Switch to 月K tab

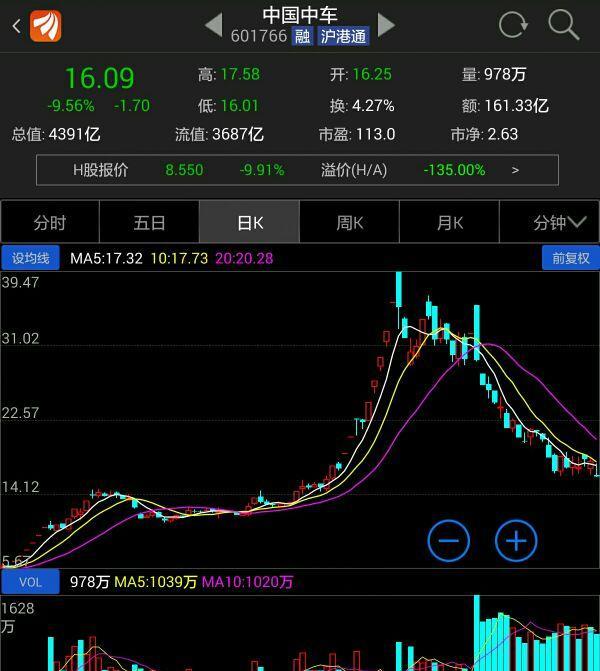click(449, 223)
